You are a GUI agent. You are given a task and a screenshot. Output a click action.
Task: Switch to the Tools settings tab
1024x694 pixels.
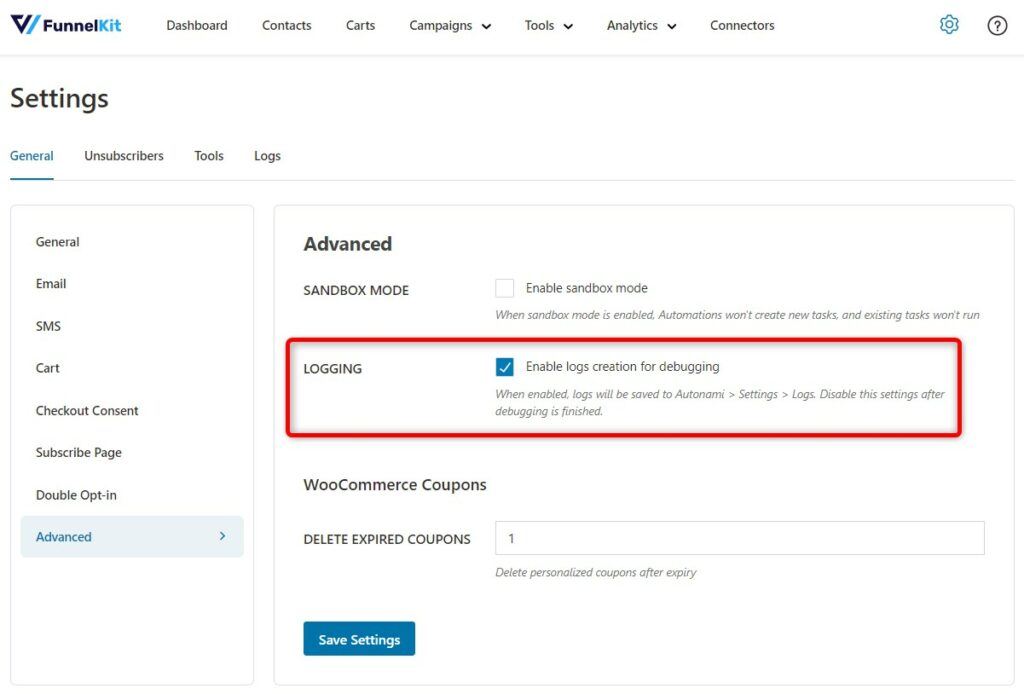tap(208, 156)
